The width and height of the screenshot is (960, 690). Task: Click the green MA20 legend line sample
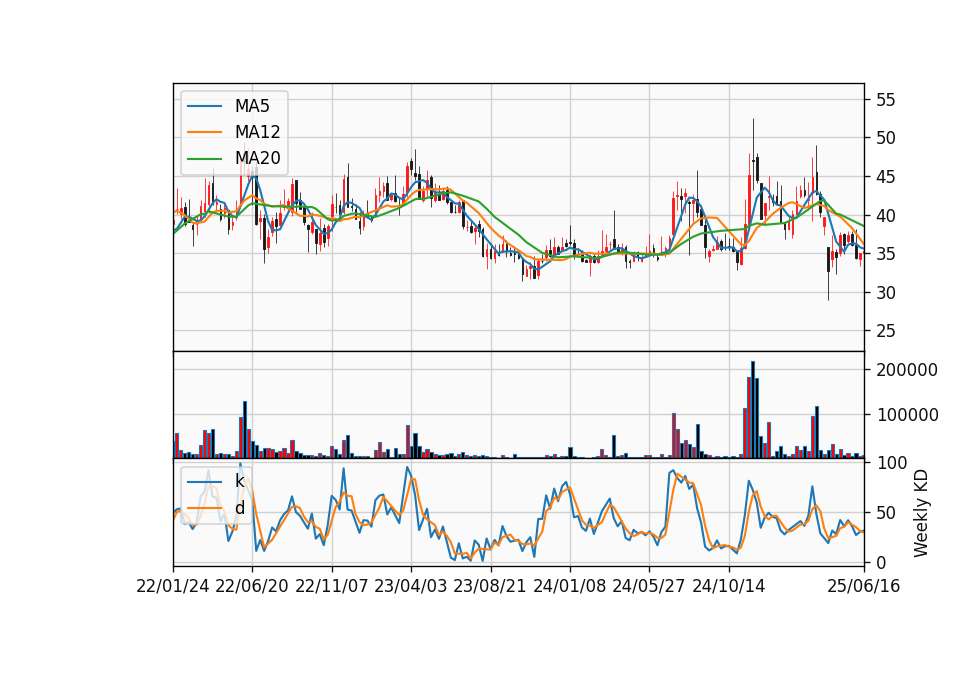204,159
